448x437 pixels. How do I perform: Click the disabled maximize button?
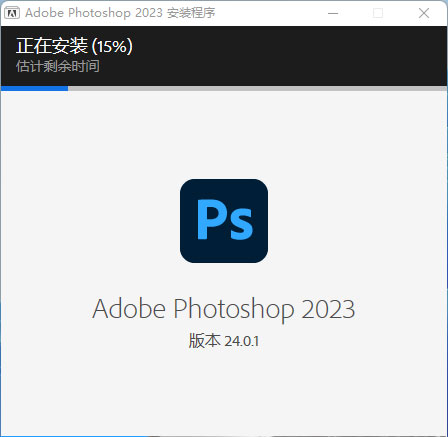(x=378, y=13)
